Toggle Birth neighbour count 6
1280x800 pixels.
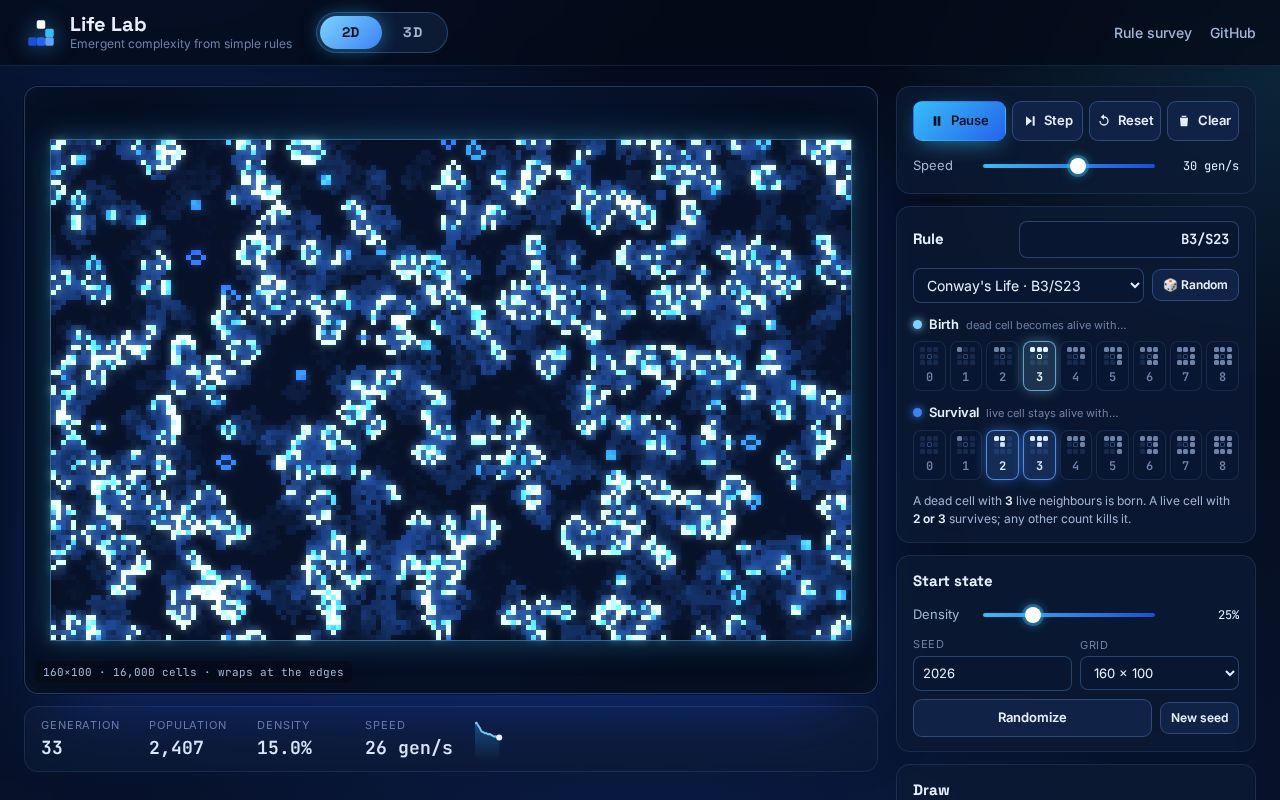[1149, 366]
